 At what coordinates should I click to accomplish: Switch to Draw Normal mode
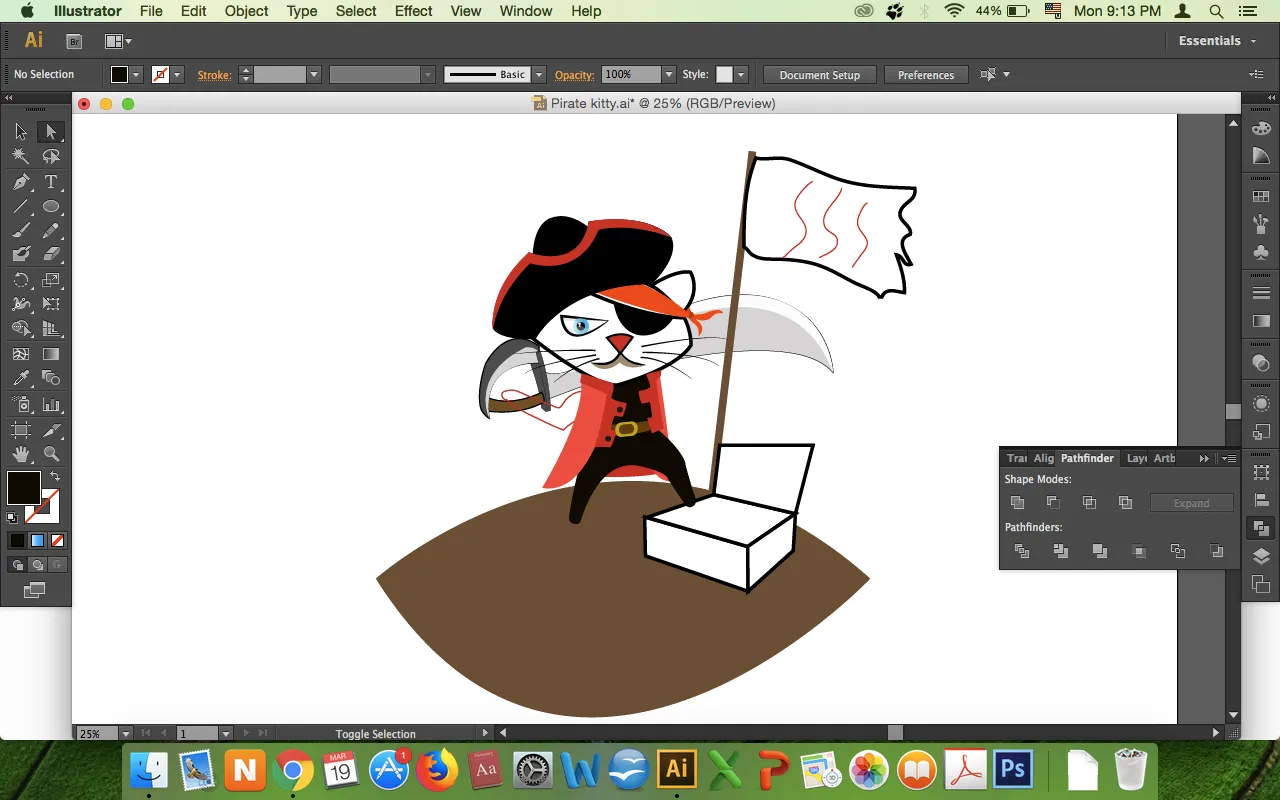pos(17,565)
